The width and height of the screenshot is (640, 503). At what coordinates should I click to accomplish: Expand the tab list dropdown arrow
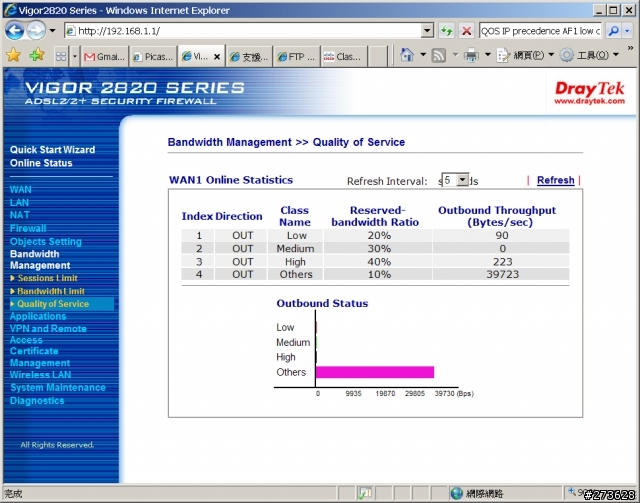coord(74,56)
